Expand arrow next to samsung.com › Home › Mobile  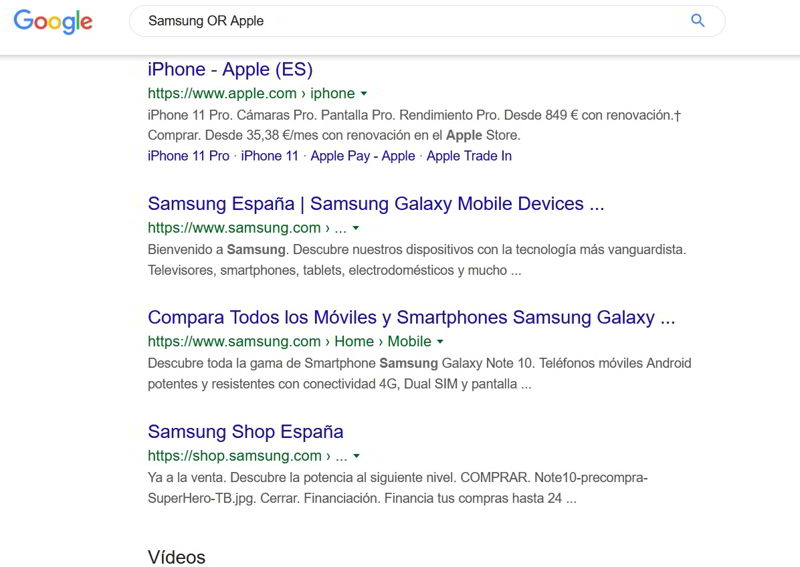(x=440, y=342)
